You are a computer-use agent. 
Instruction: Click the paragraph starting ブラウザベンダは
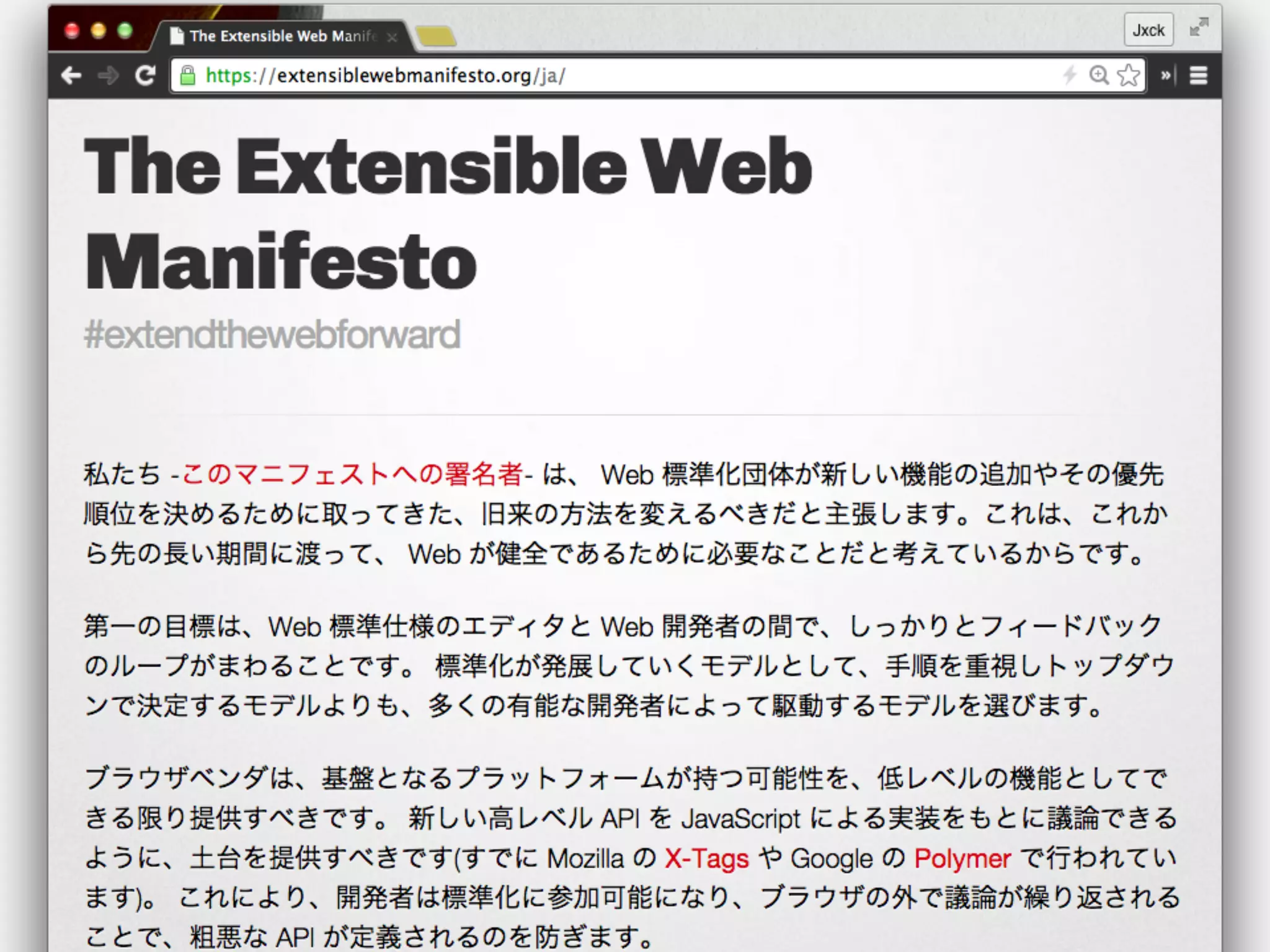point(631,858)
